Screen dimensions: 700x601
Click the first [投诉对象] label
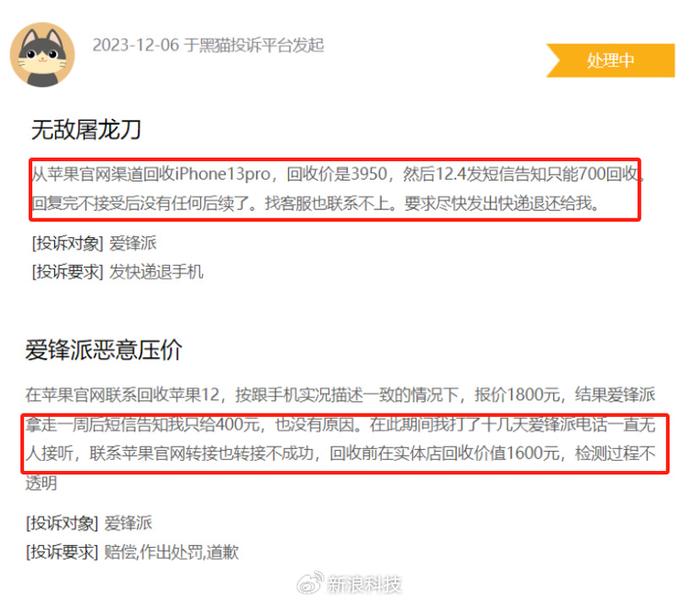coord(67,243)
